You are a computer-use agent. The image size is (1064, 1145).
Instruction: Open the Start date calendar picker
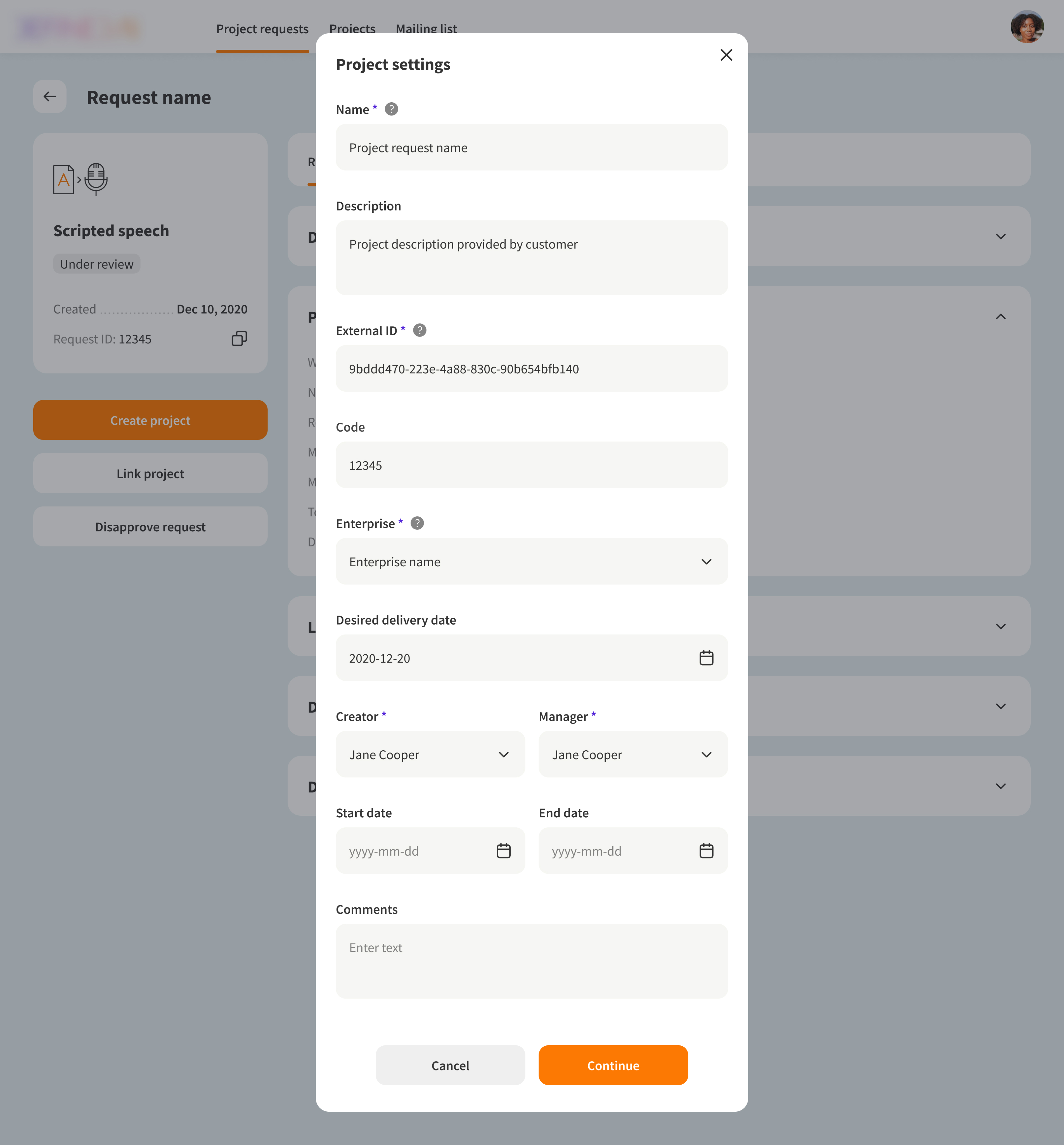click(x=504, y=851)
